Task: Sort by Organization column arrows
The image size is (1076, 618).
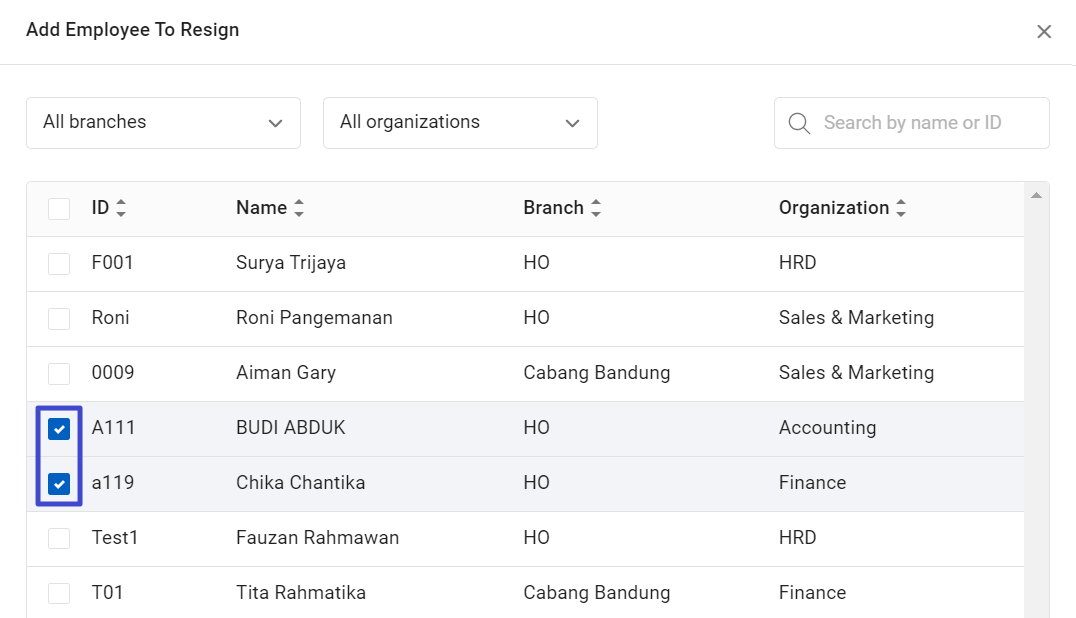Action: click(901, 209)
